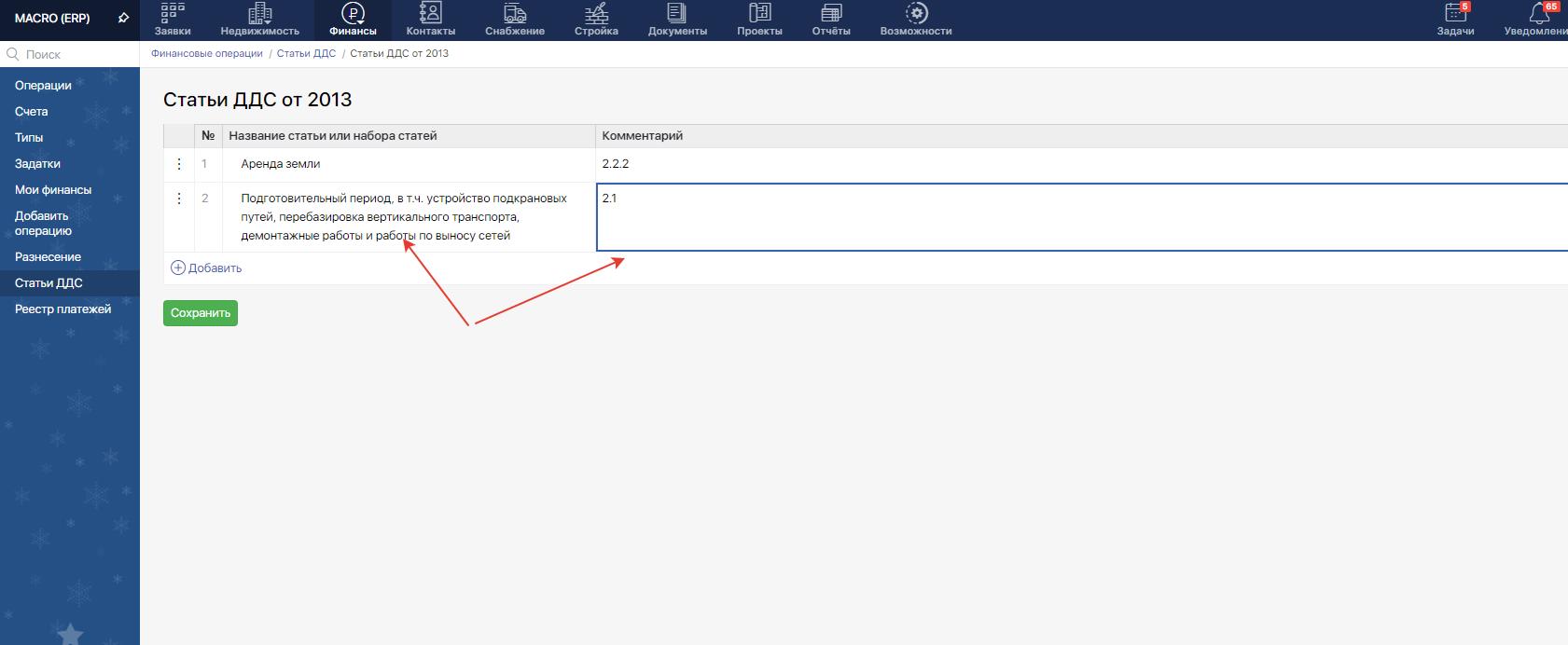
Task: Select Реестр платежей in the sidebar
Action: tap(62, 309)
